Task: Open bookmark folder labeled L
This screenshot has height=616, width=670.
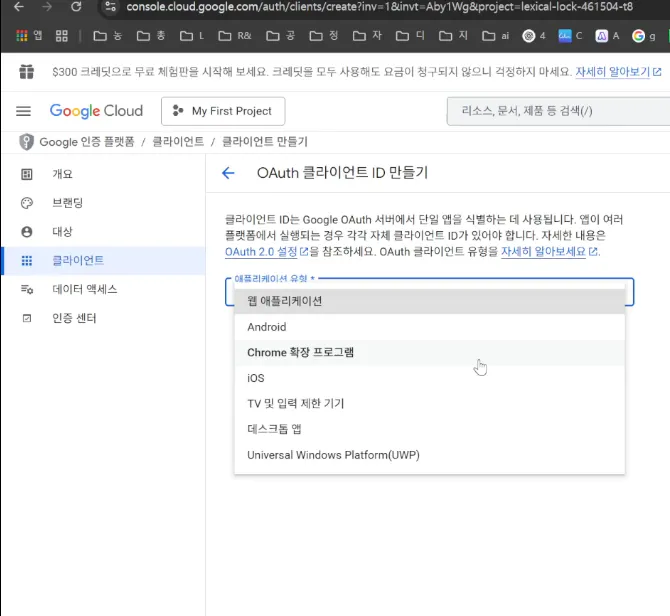Action: [x=192, y=36]
